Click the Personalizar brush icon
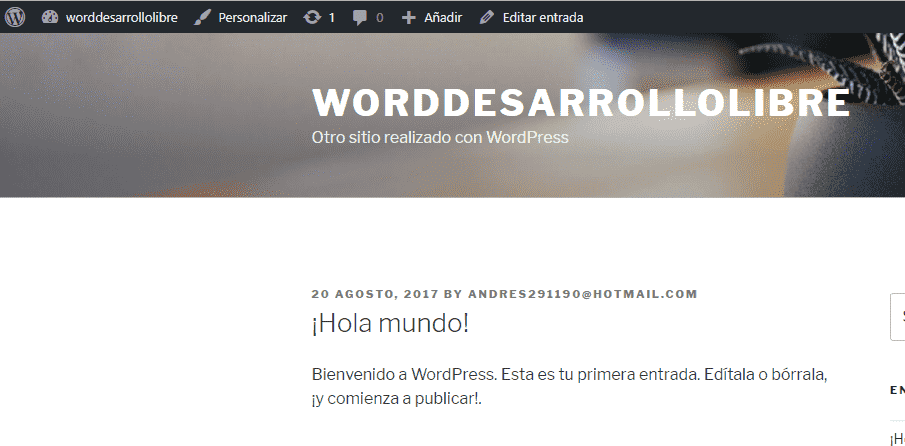905x446 pixels. coord(202,17)
